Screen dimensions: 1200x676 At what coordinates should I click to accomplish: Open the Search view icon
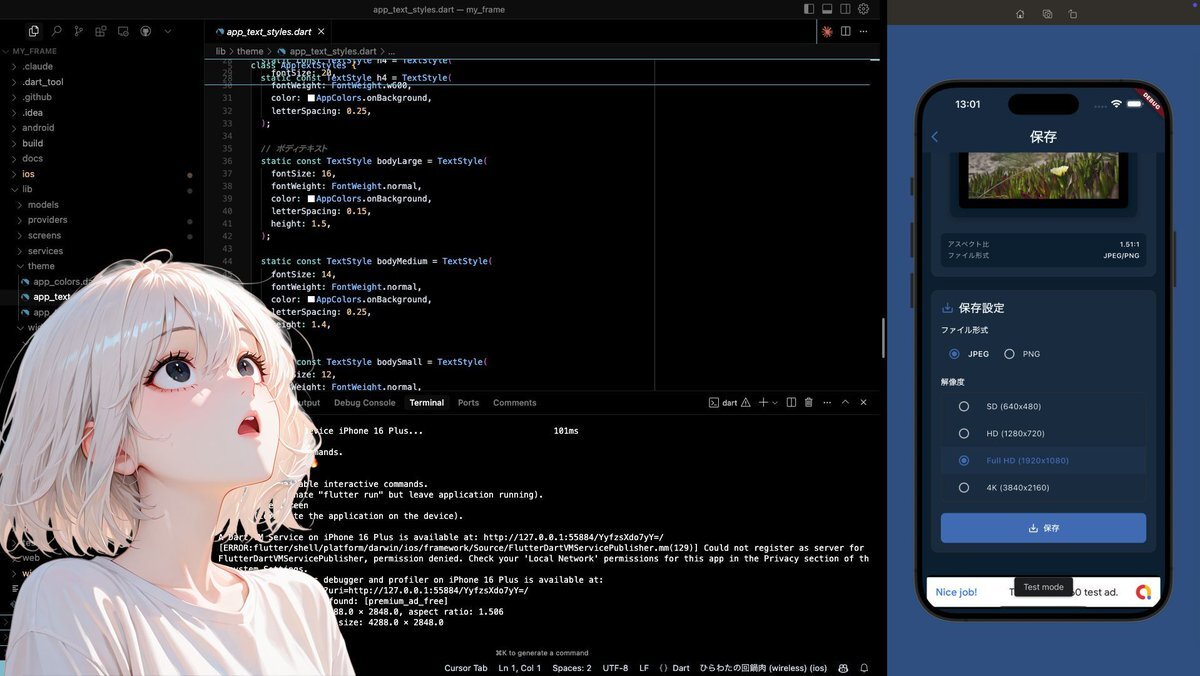56,31
